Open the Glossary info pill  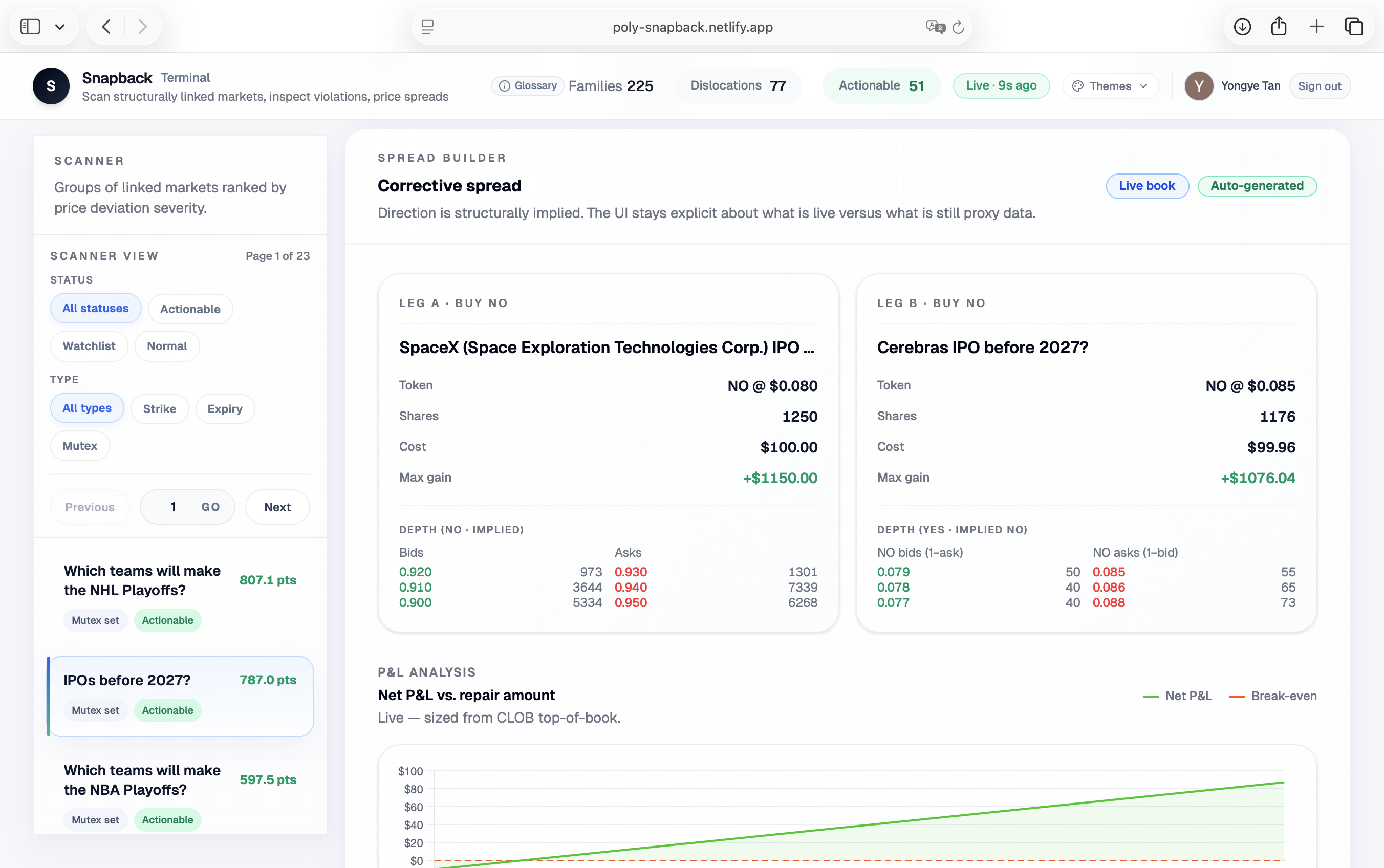(x=528, y=85)
